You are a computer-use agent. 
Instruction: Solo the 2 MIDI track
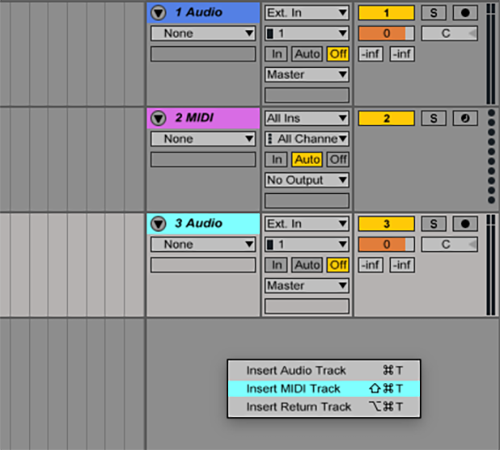click(433, 118)
